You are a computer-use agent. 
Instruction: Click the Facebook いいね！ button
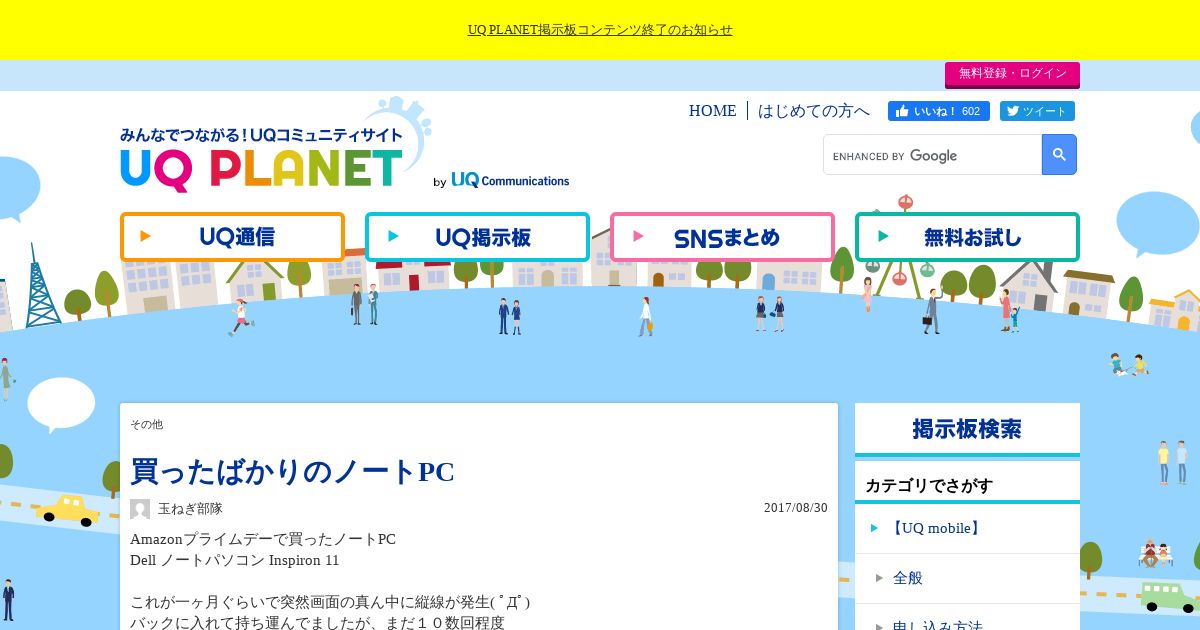pos(938,111)
